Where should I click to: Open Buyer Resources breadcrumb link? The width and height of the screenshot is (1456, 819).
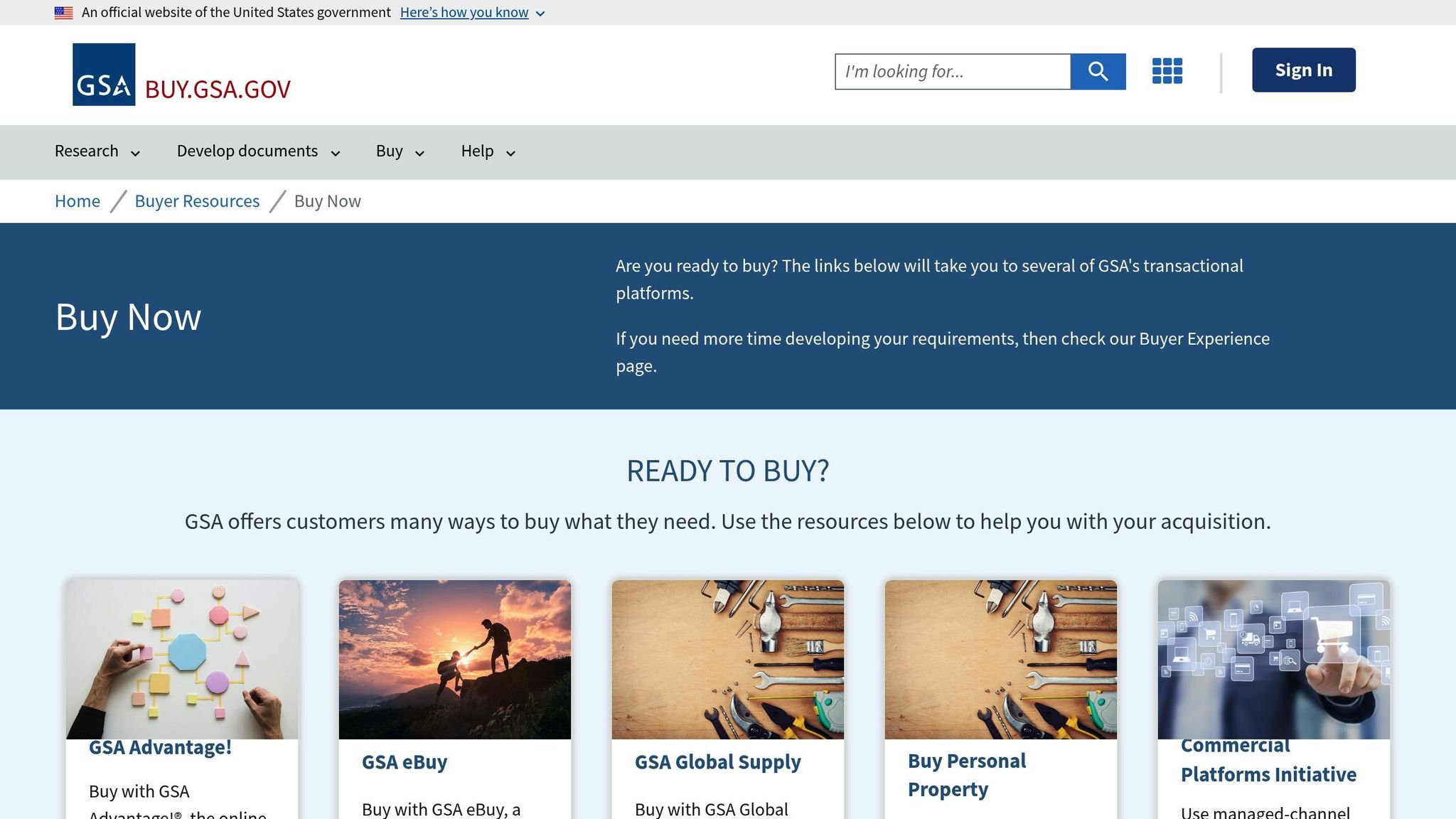(197, 201)
